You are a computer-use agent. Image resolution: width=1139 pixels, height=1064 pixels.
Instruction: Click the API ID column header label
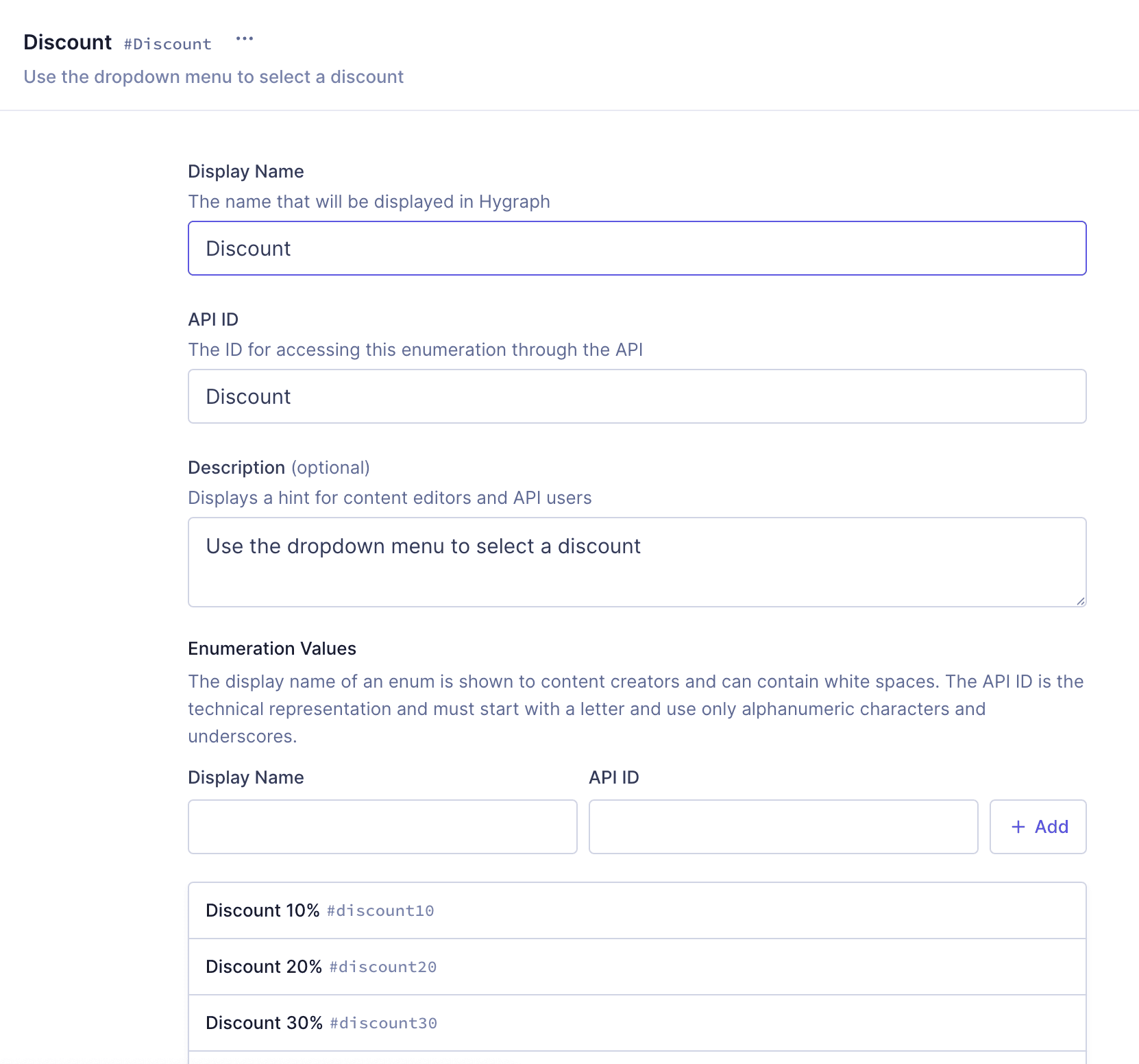coord(613,777)
